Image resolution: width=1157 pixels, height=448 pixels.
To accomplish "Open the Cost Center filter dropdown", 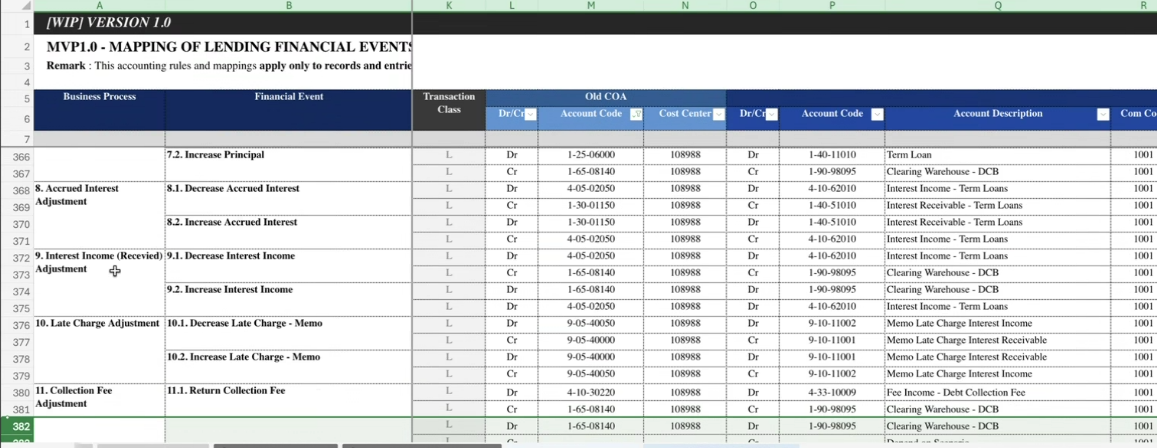I will coord(718,115).
